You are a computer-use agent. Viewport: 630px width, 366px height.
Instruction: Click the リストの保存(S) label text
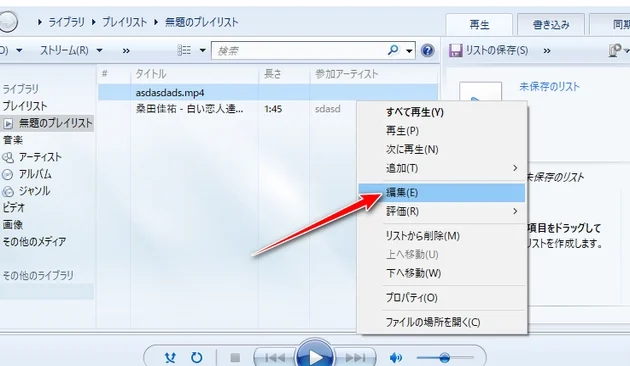point(497,51)
